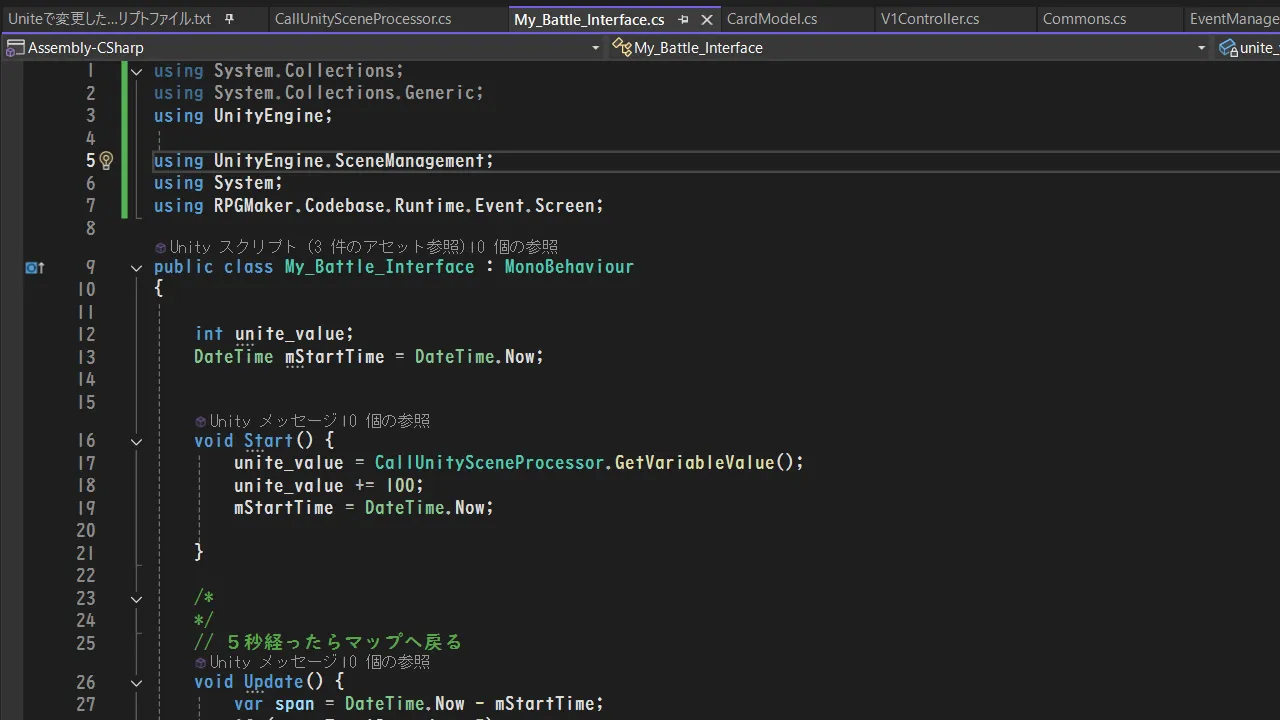The height and width of the screenshot is (720, 1280).
Task: Click 'DateTime.Now' on line 19
Action: click(424, 508)
